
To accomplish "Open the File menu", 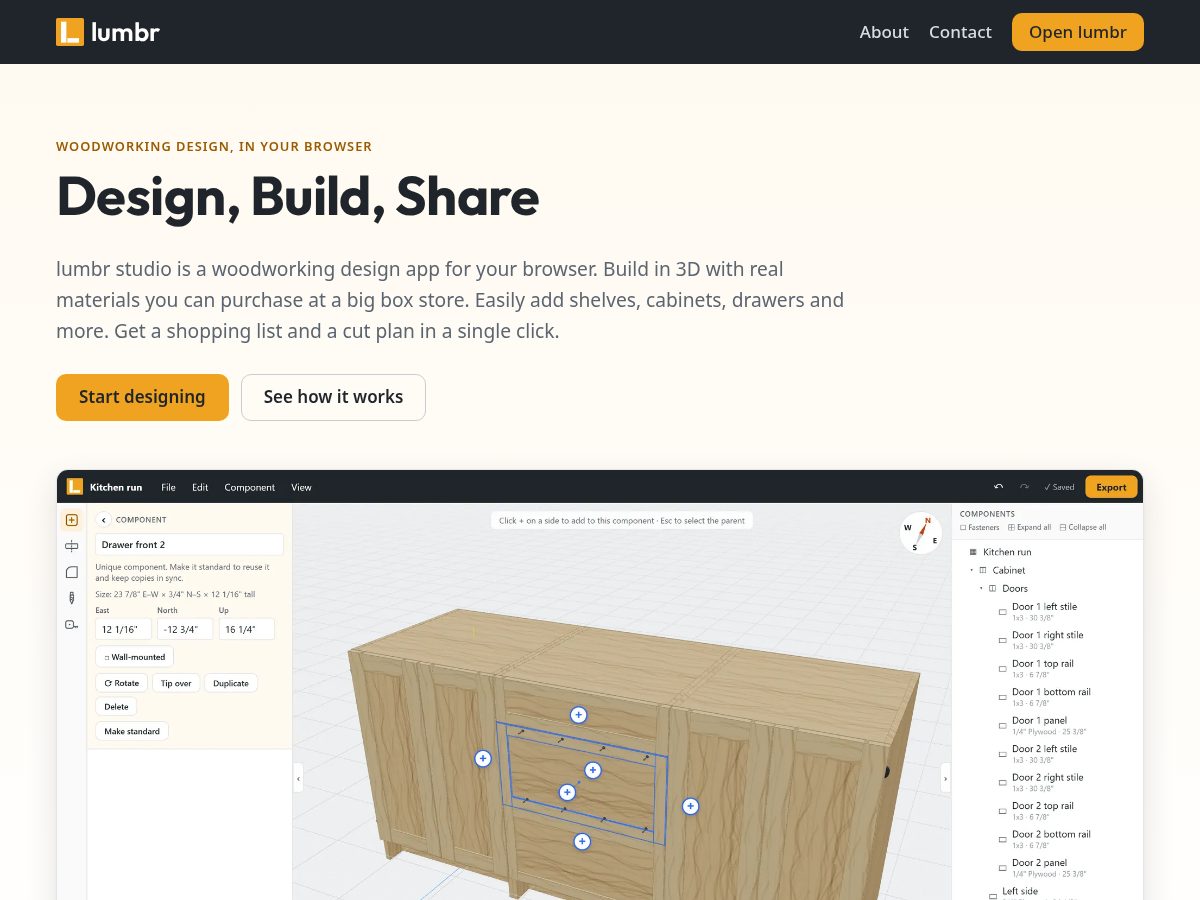I will pos(168,487).
